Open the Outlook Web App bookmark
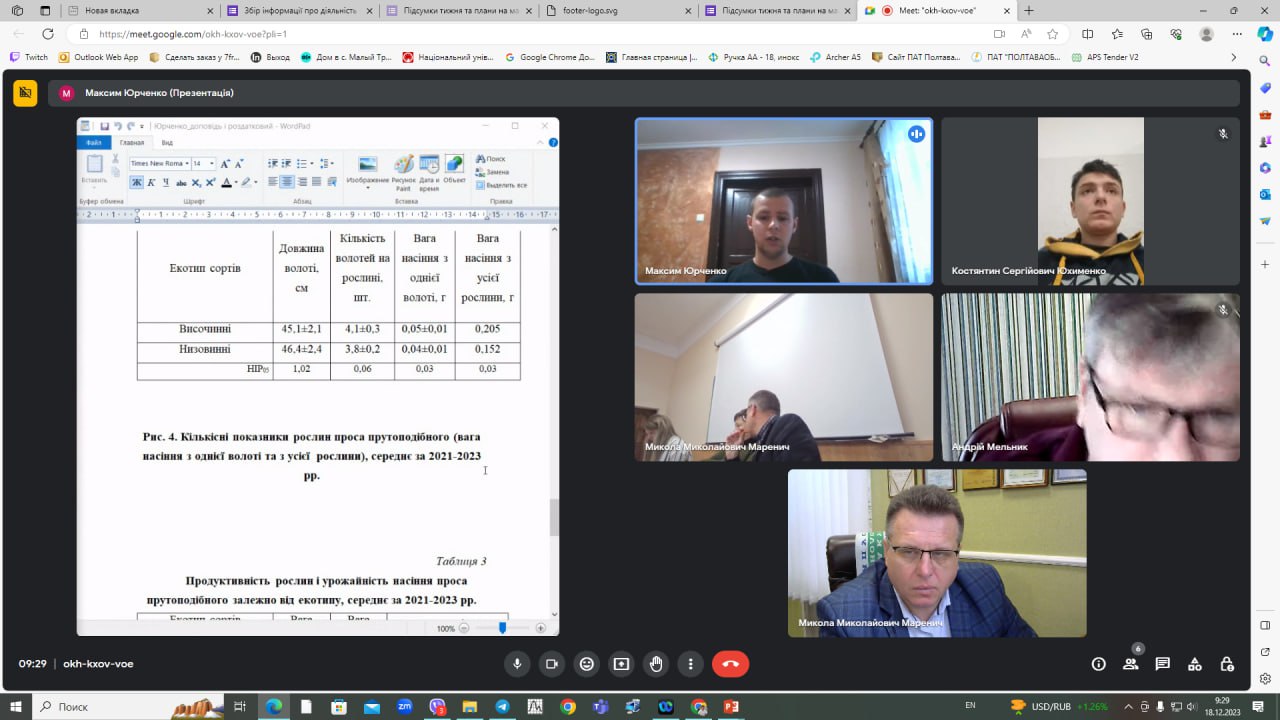Viewport: 1280px width, 720px height. [x=98, y=57]
